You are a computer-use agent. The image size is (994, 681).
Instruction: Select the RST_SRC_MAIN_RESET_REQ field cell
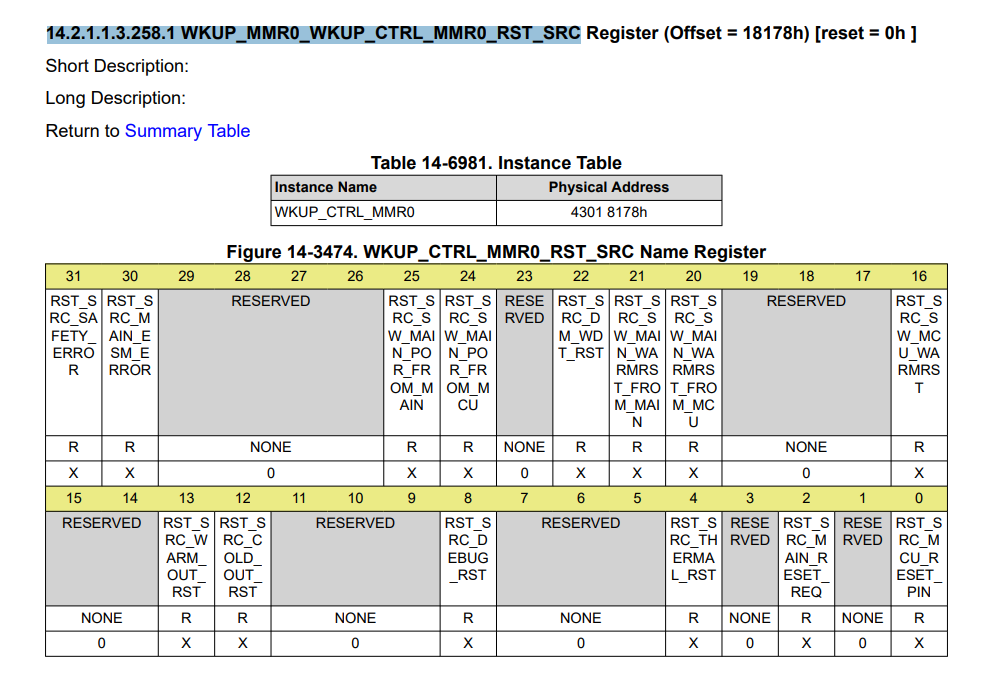click(x=806, y=558)
